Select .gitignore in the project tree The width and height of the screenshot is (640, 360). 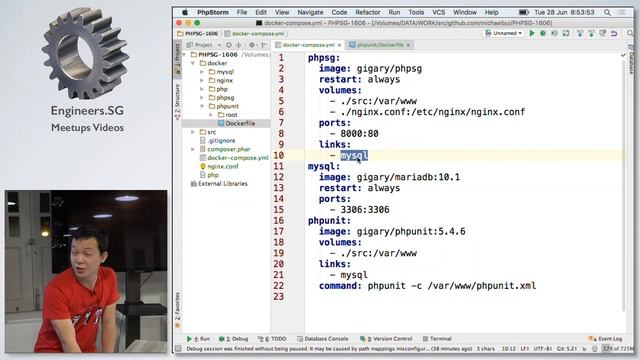[221, 140]
